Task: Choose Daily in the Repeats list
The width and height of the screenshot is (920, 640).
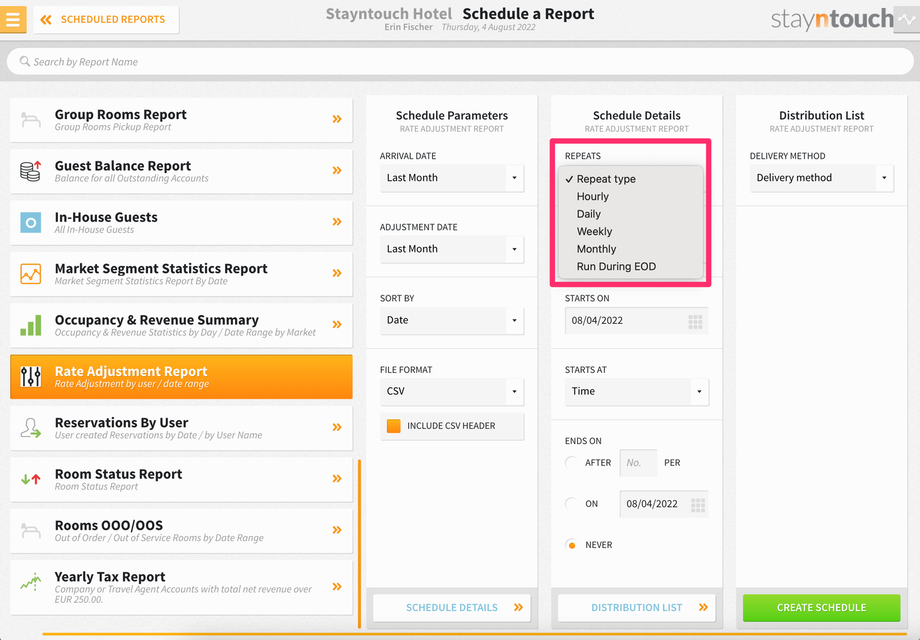Action: point(631,214)
